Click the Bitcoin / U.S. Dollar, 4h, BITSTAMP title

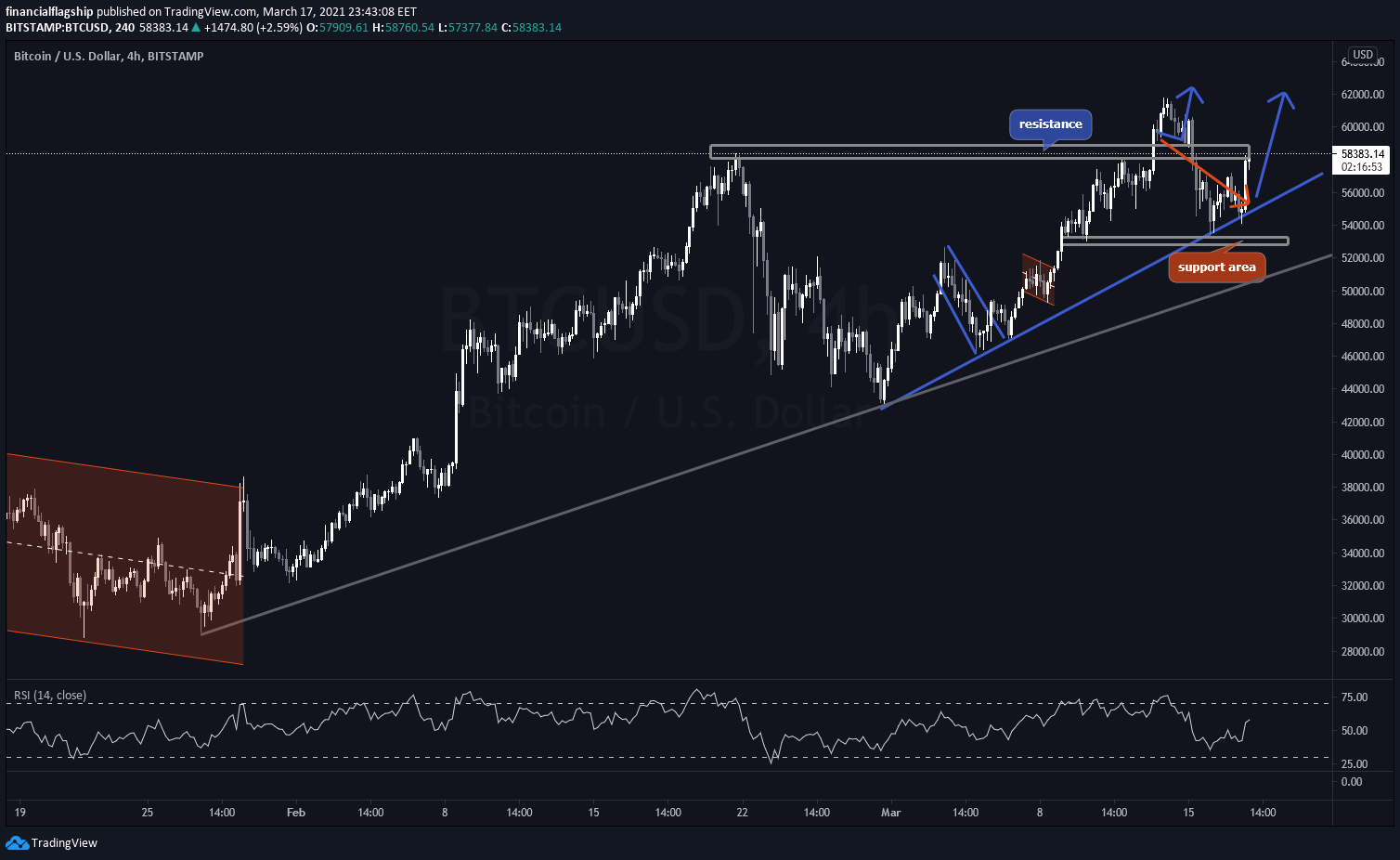[109, 57]
